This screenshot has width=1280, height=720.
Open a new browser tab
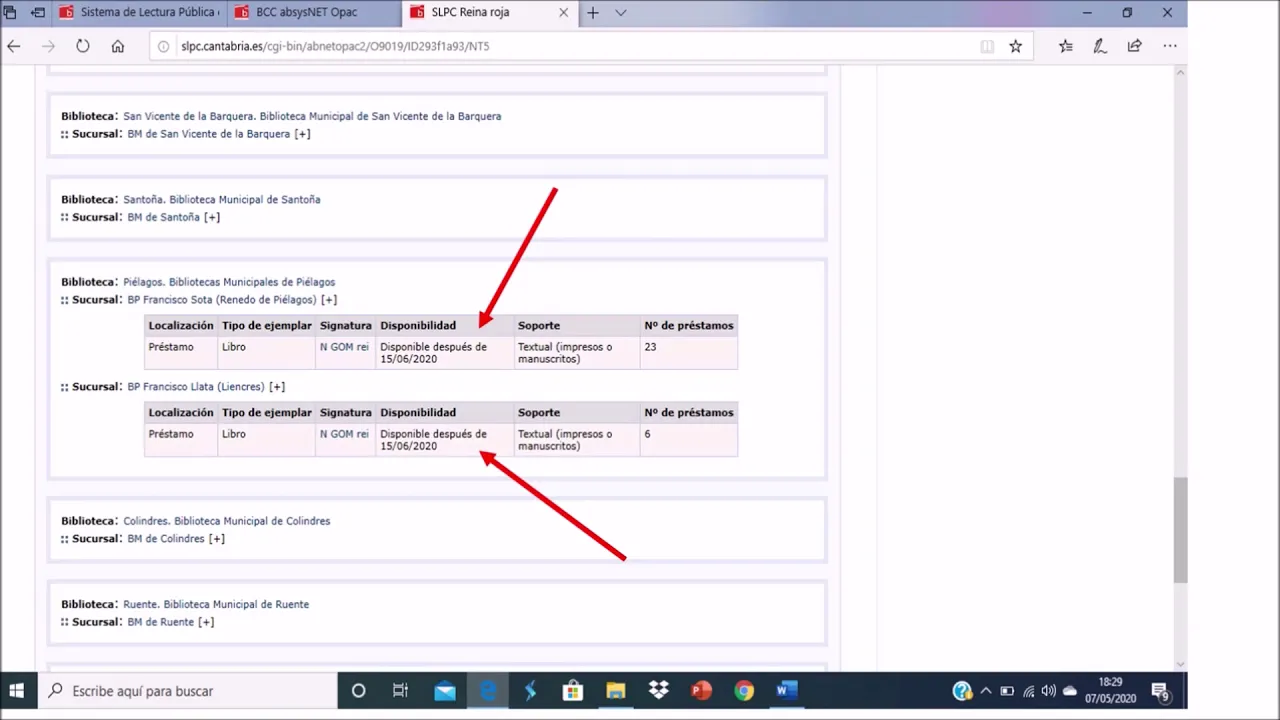pyautogui.click(x=593, y=13)
